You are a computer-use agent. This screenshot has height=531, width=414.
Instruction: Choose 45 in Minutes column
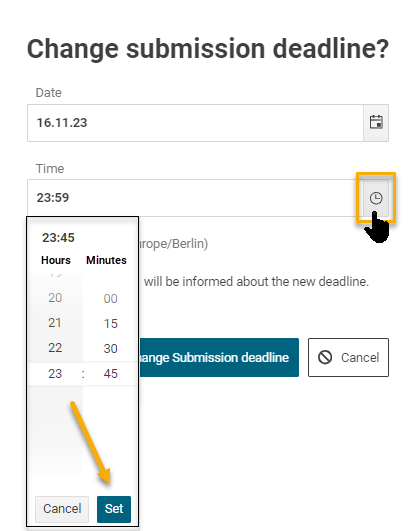[110, 374]
